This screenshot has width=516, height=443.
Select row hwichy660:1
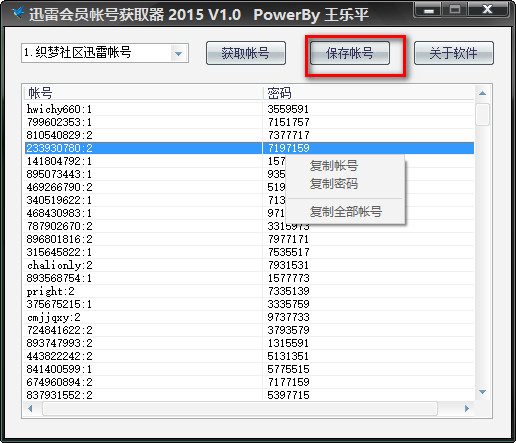(x=249, y=109)
